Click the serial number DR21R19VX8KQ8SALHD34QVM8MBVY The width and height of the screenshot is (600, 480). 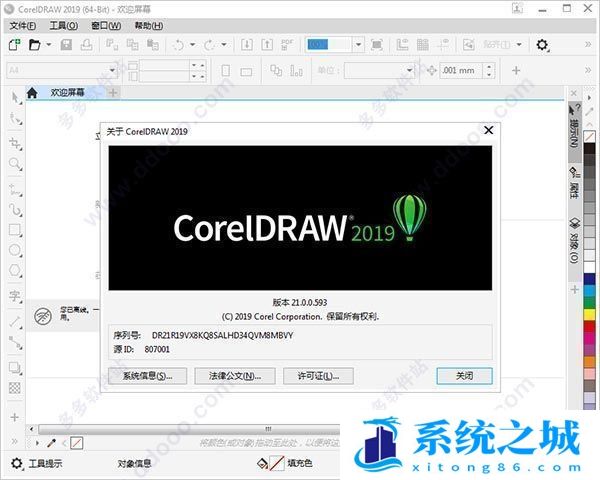click(222, 335)
